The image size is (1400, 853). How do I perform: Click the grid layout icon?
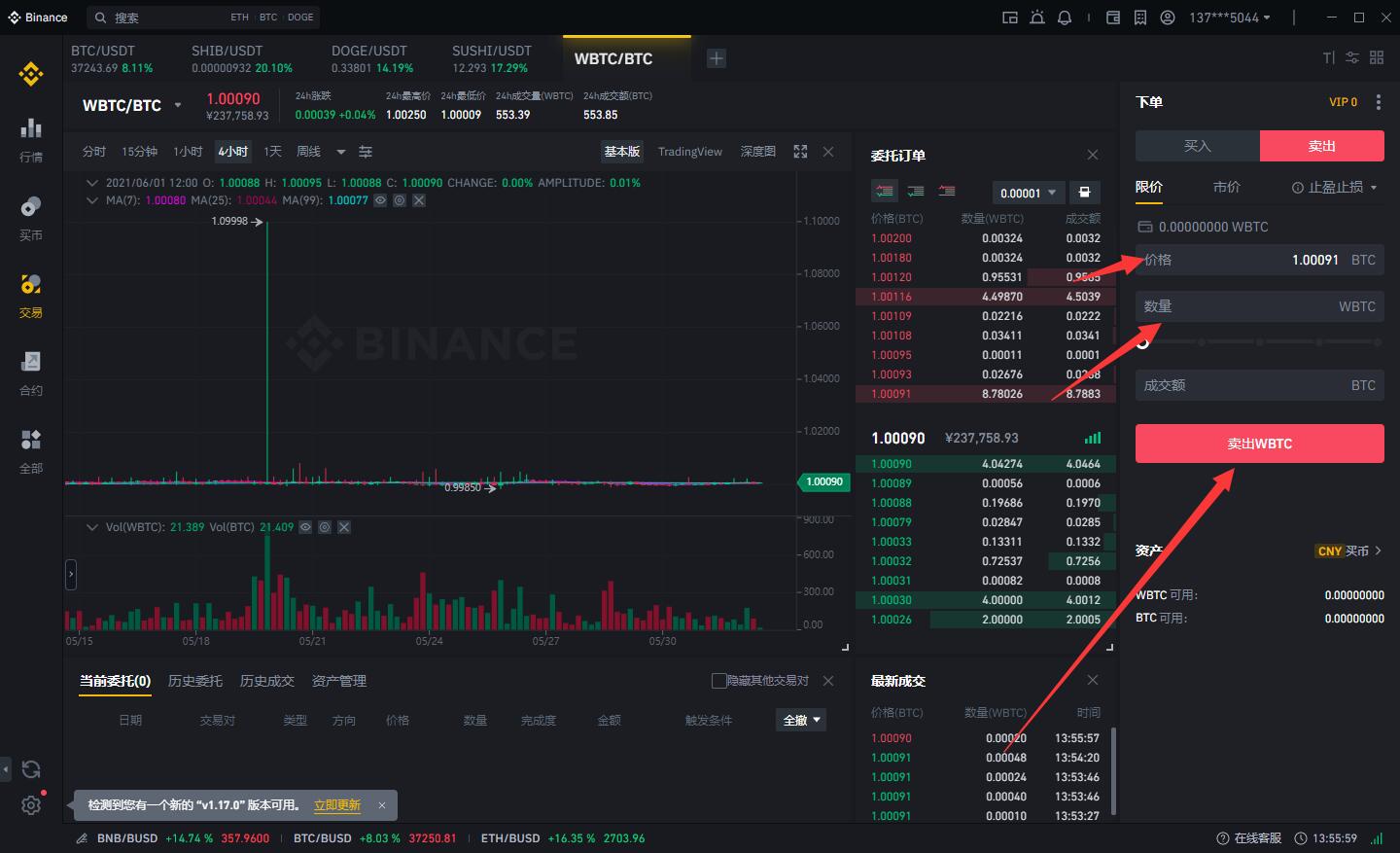click(x=1377, y=58)
